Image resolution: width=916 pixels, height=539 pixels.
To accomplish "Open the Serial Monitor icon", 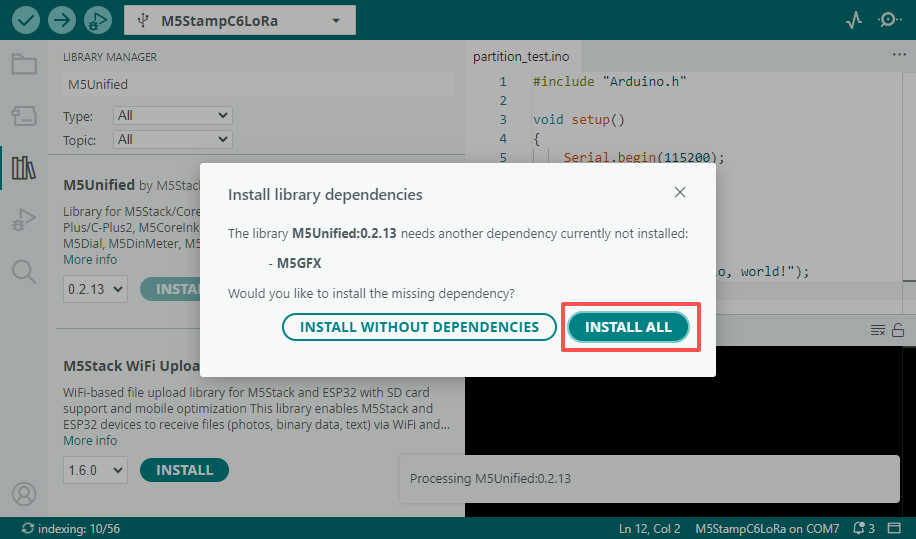I will pos(888,20).
